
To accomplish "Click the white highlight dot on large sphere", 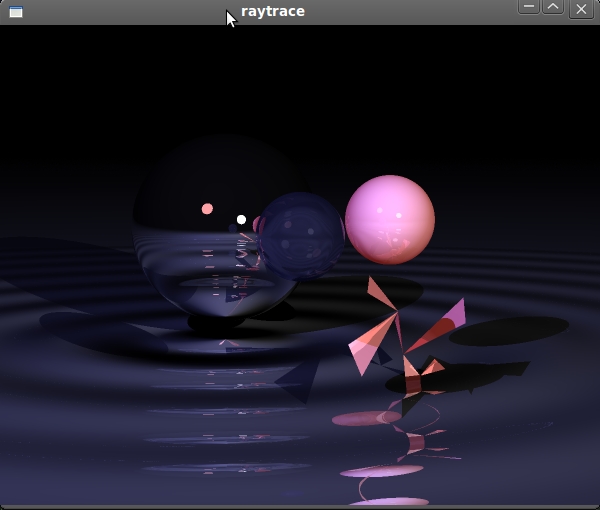I will click(241, 219).
